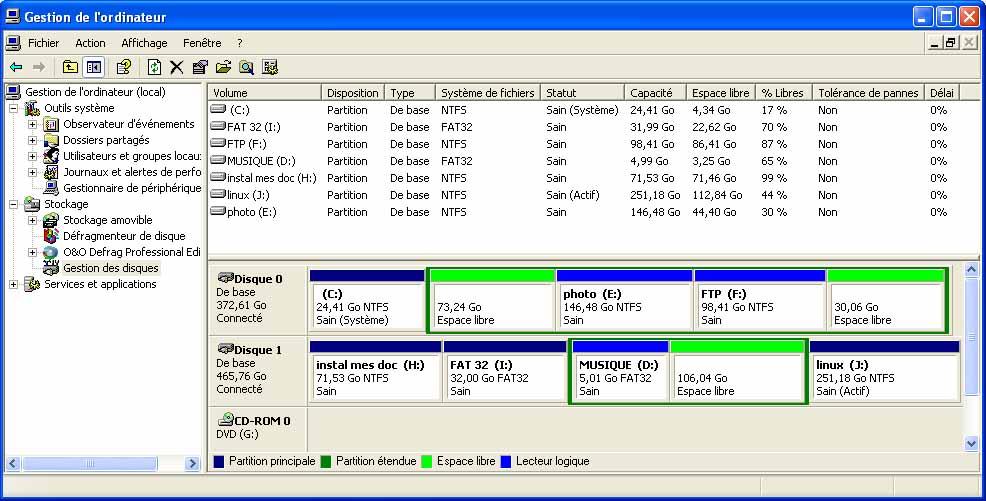Click the Delete X toolbar icon
The image size is (986, 501).
pyautogui.click(x=177, y=67)
